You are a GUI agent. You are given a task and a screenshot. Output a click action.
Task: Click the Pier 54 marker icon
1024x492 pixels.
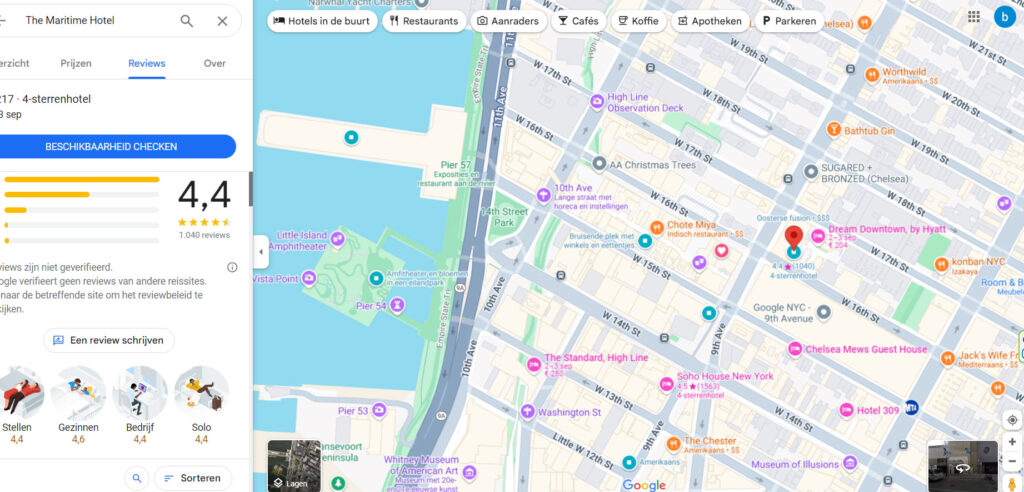pos(396,306)
